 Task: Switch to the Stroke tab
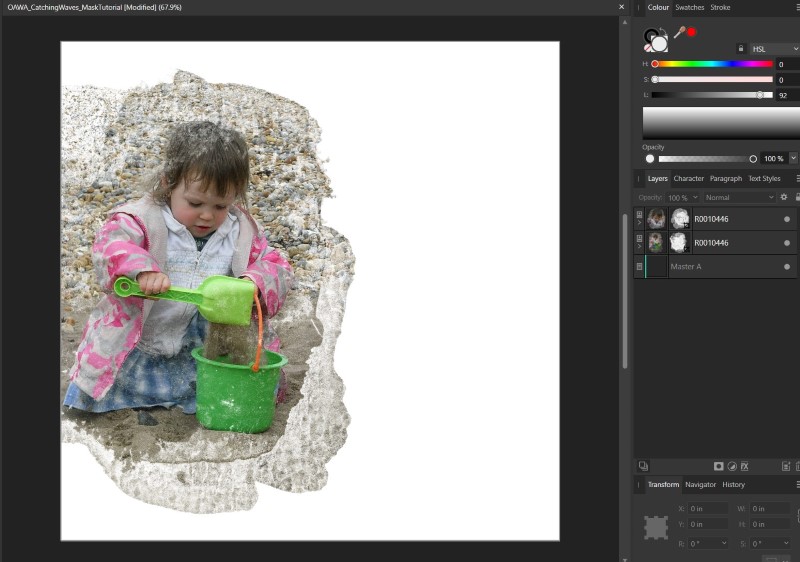point(720,7)
